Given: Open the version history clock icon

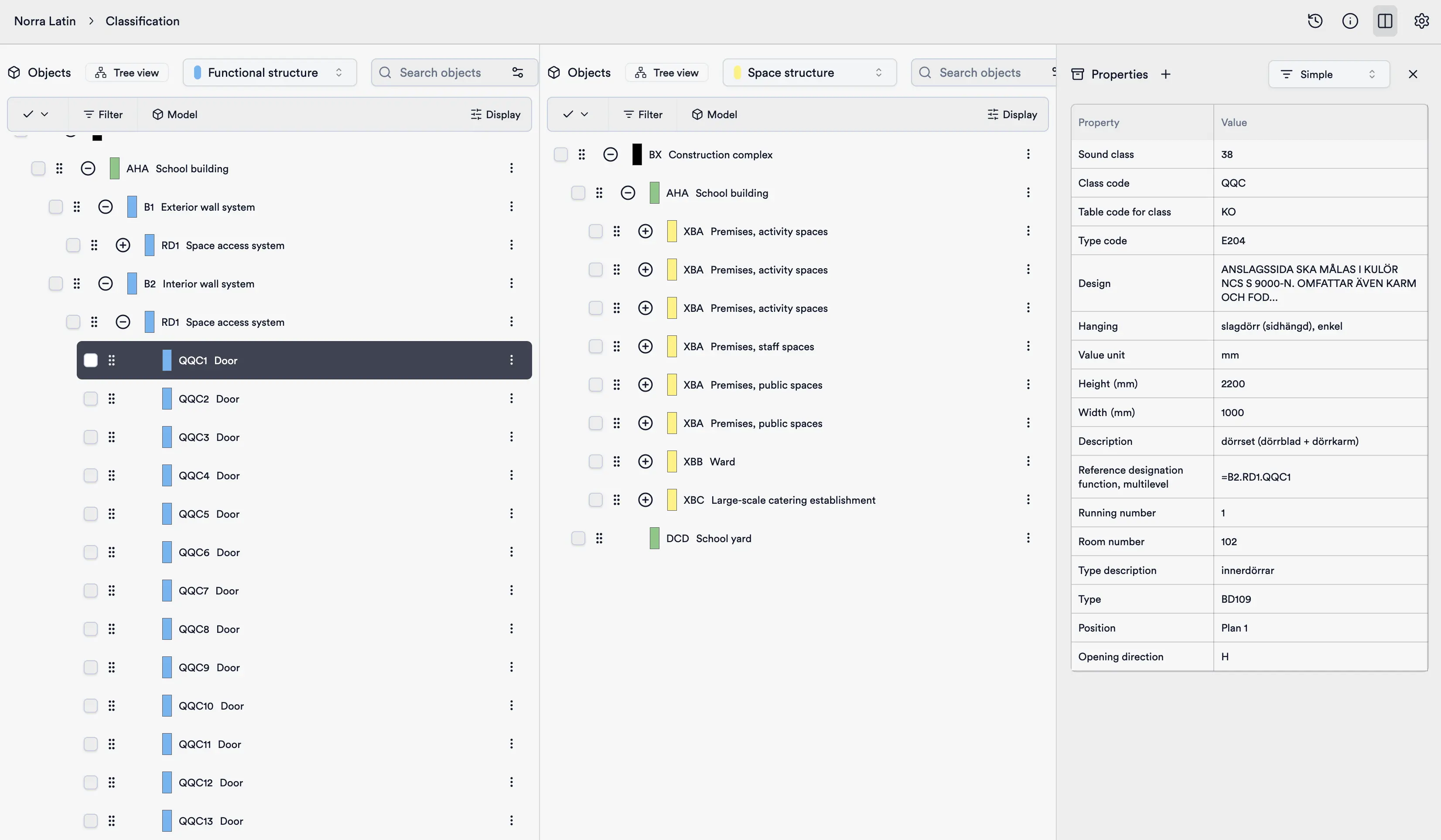Looking at the screenshot, I should [1315, 21].
